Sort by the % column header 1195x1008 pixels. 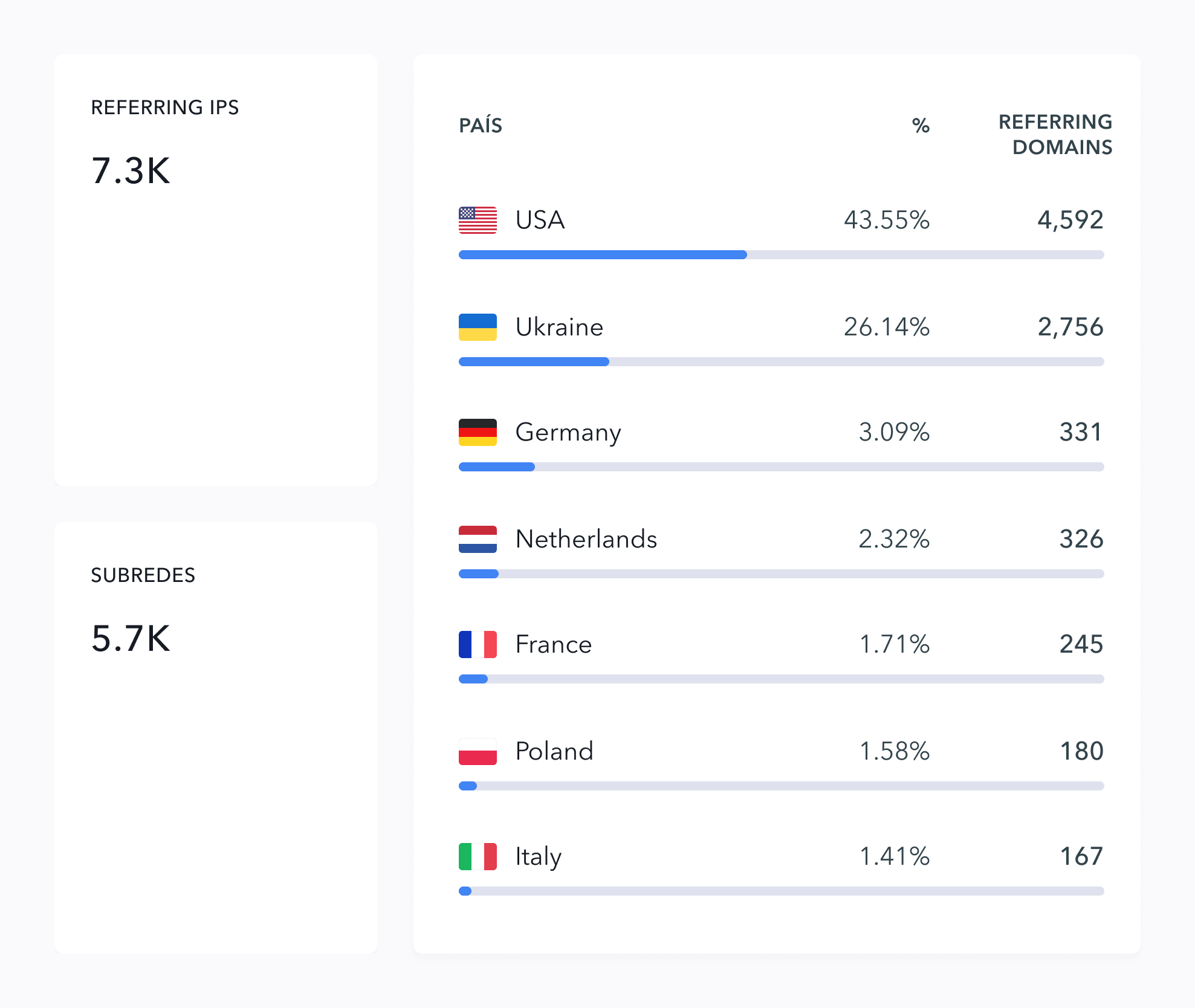[921, 126]
